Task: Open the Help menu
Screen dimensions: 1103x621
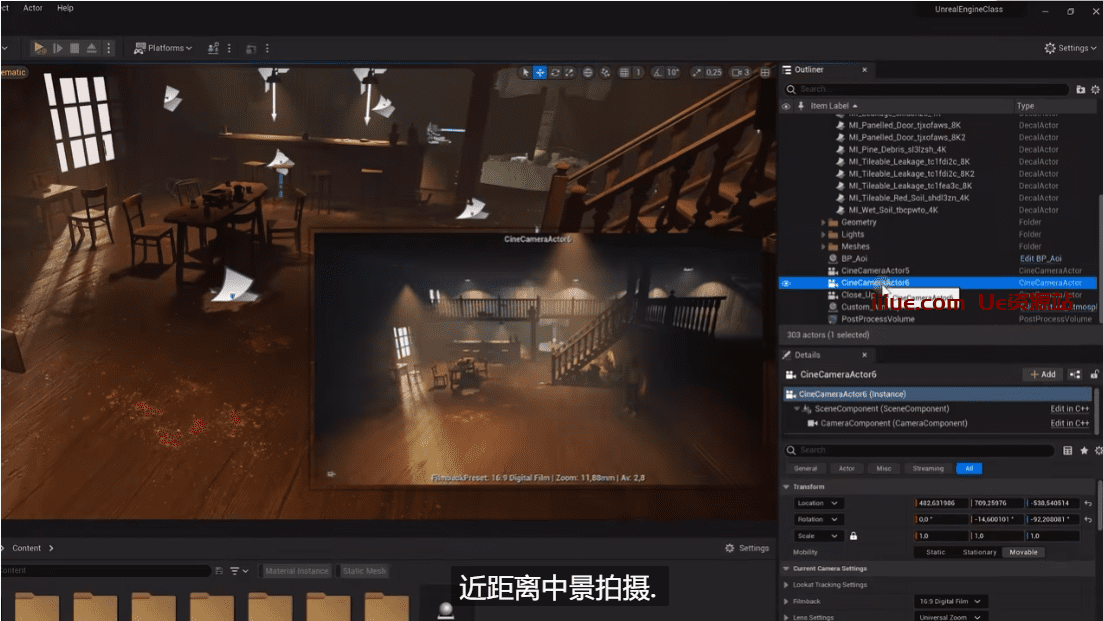Action: [x=65, y=8]
